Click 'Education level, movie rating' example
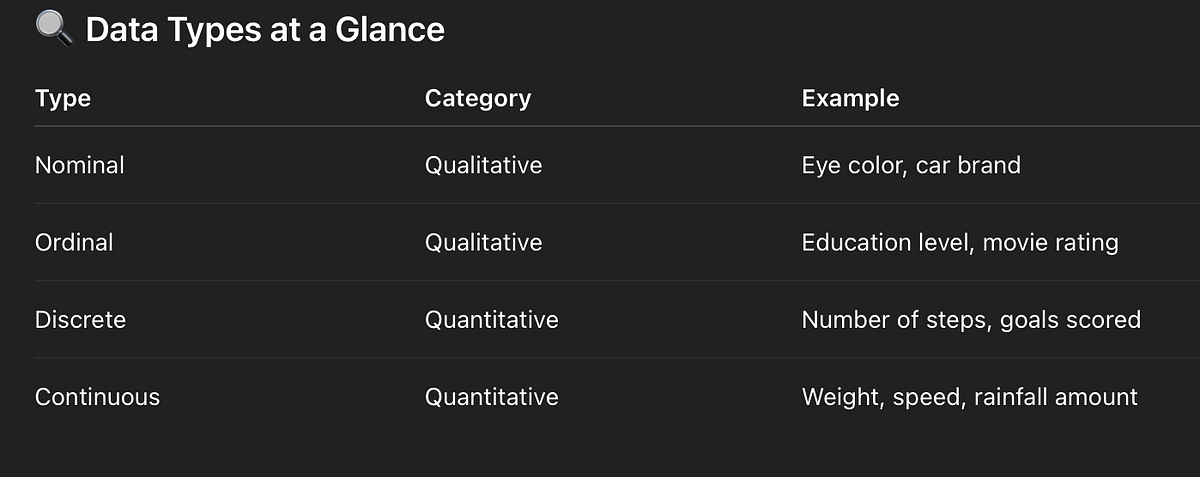This screenshot has height=477, width=1200. click(960, 243)
